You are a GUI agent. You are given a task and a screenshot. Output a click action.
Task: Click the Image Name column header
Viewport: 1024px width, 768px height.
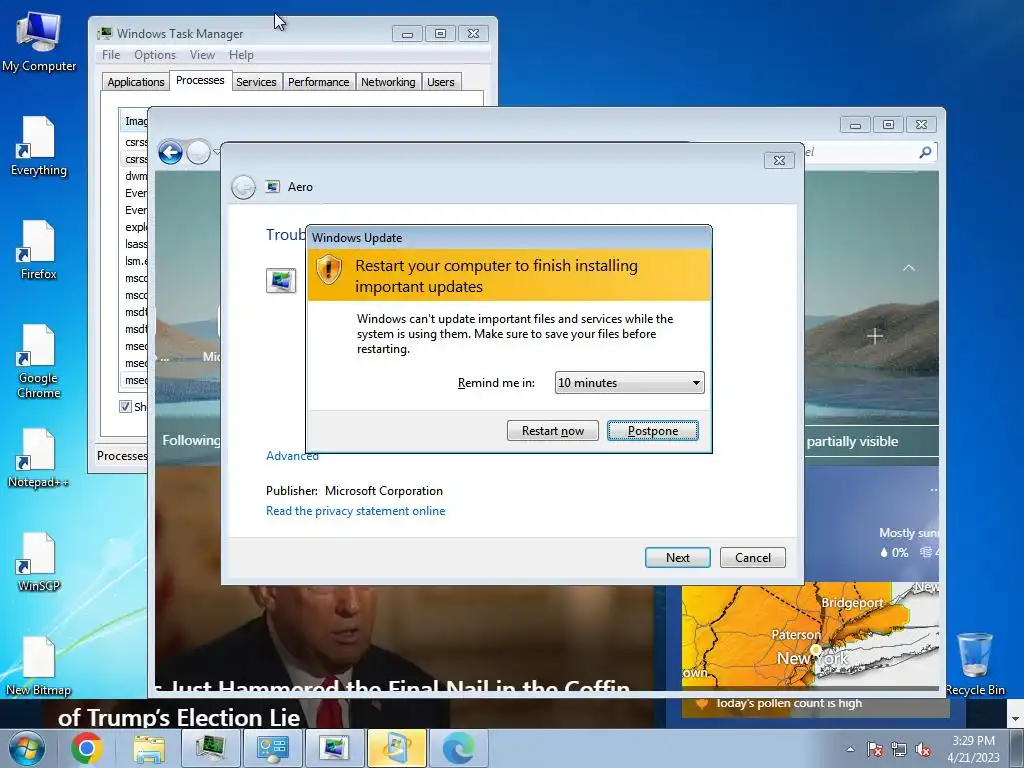pyautogui.click(x=135, y=121)
